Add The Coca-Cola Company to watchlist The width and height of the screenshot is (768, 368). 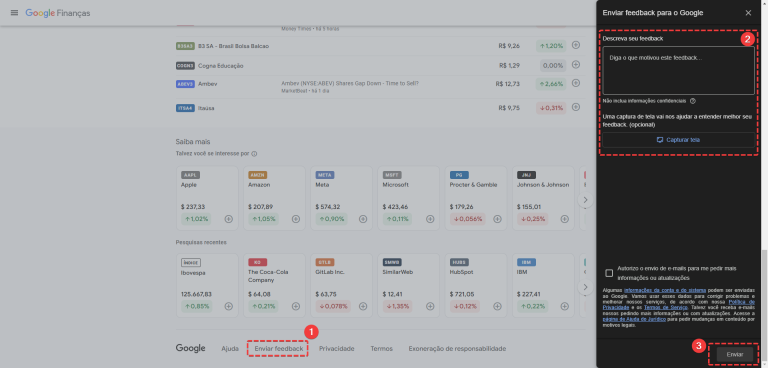(x=296, y=306)
